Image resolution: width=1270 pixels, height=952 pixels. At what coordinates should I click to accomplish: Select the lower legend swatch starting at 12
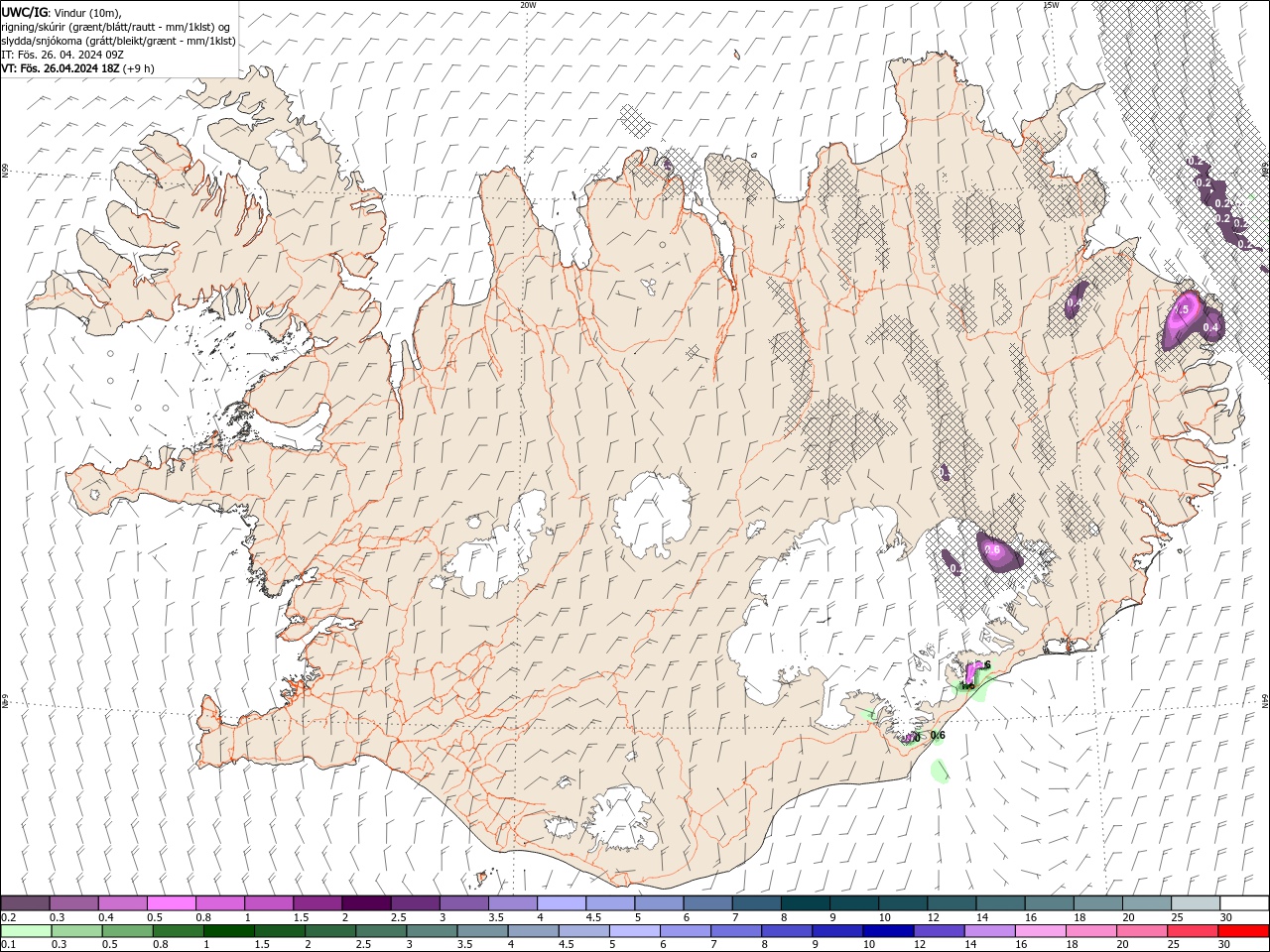coord(938,931)
